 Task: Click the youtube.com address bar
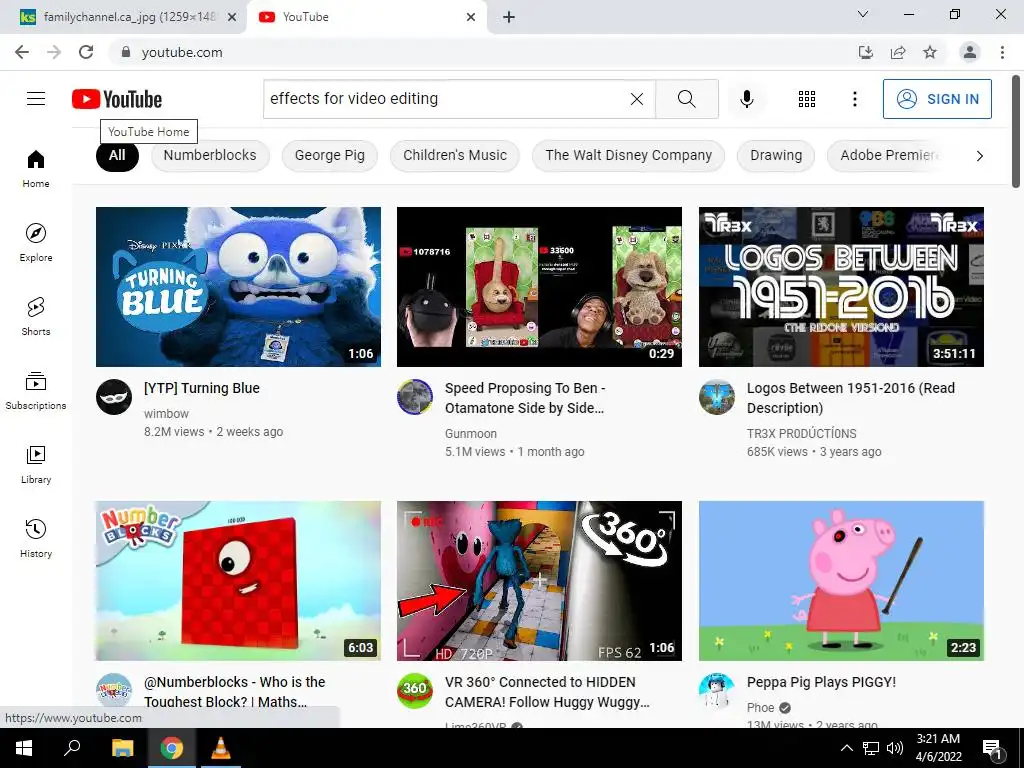(483, 52)
